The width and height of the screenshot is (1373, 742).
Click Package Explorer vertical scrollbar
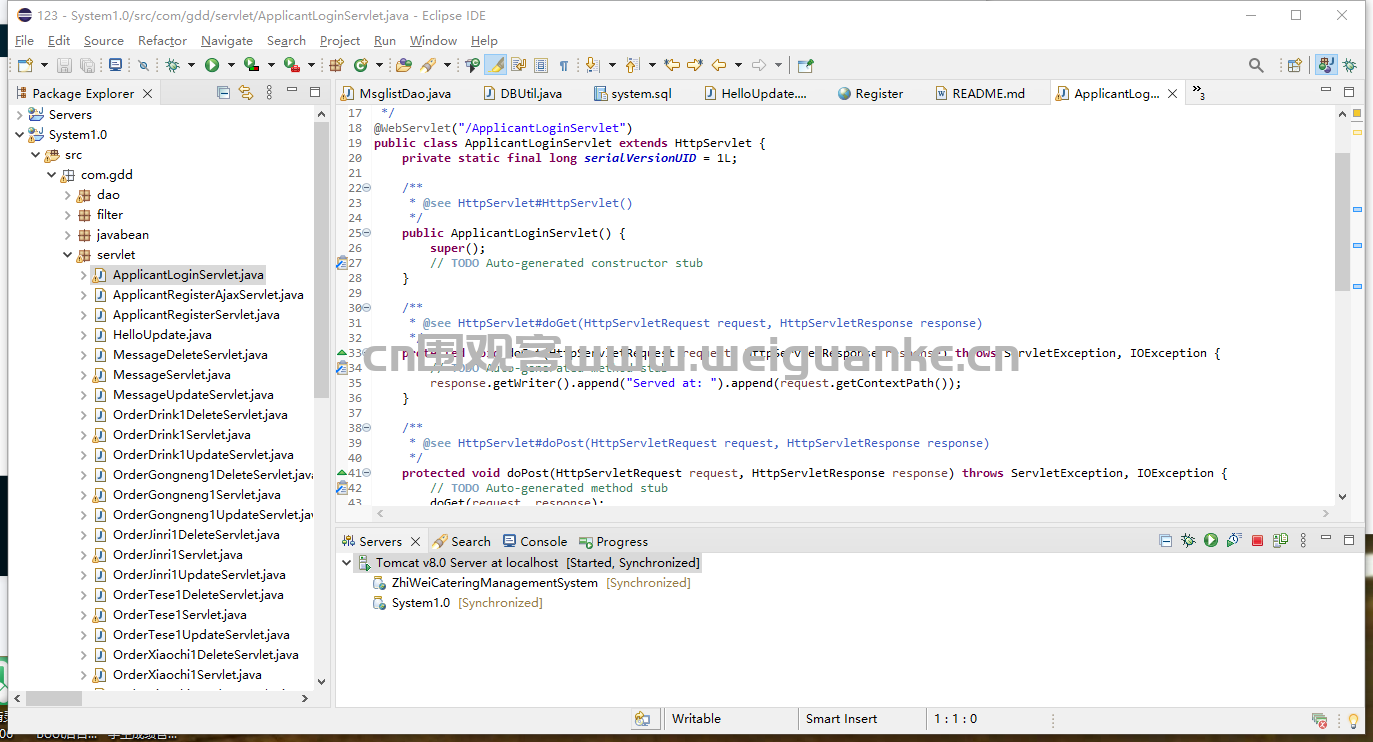321,260
